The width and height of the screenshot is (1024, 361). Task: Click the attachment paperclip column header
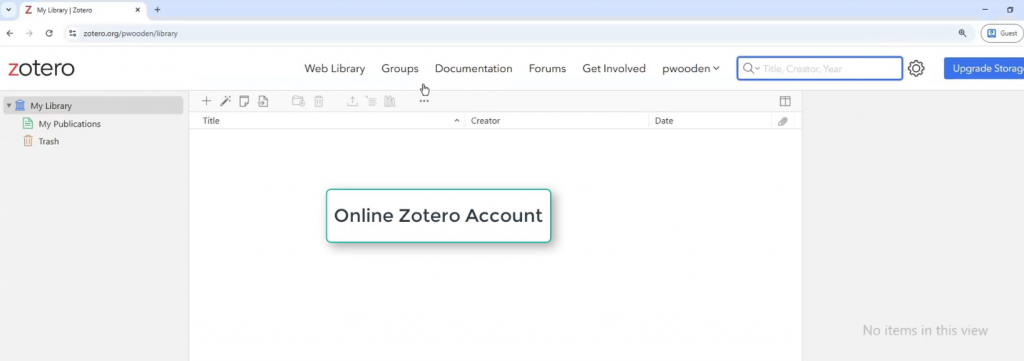click(782, 121)
